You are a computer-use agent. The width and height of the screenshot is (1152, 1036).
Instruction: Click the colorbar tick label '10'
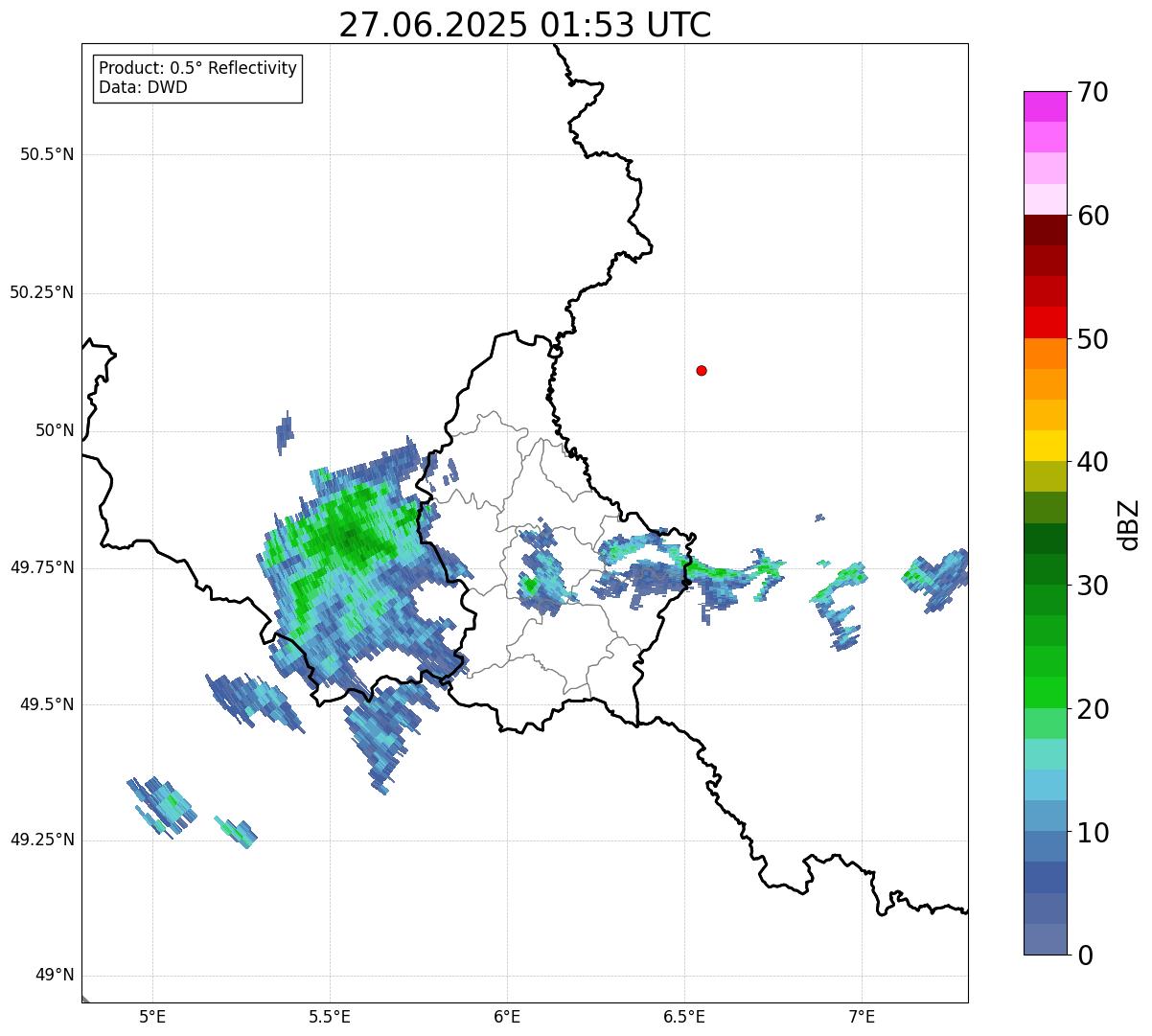click(x=1093, y=833)
